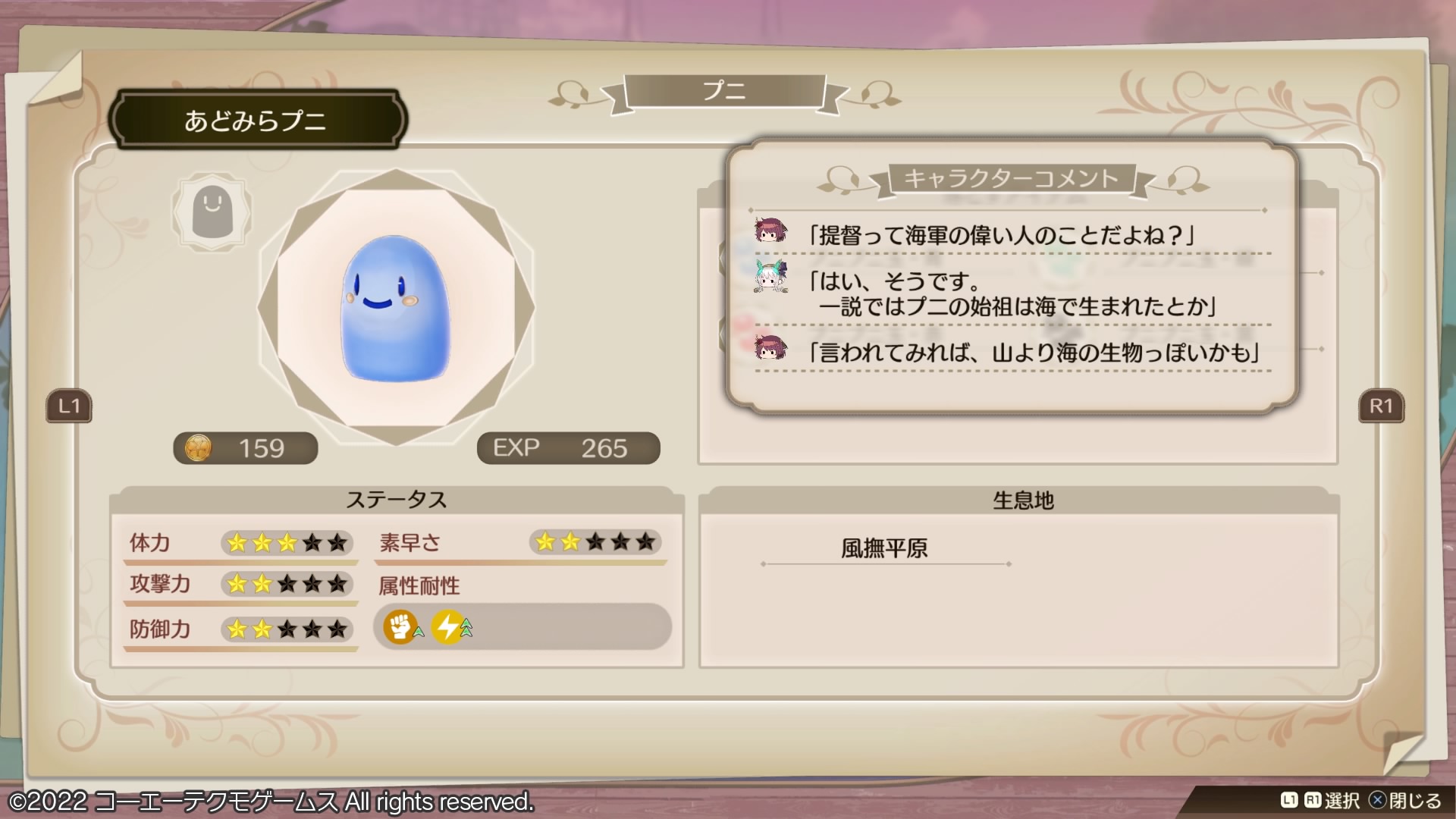Click the physical fist resistance icon

coord(400,627)
